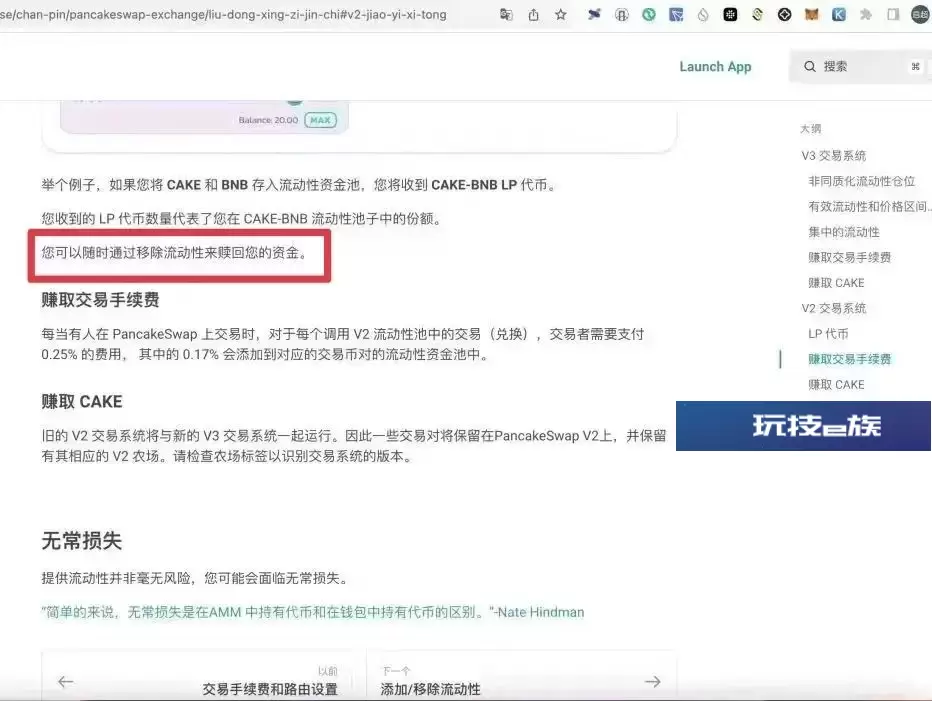
Task: Click the 大纲 outline title
Action: pyautogui.click(x=810, y=128)
